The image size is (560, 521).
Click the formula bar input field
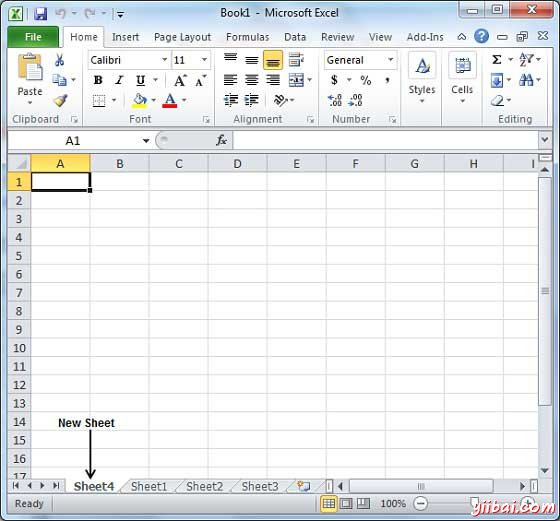pos(386,140)
